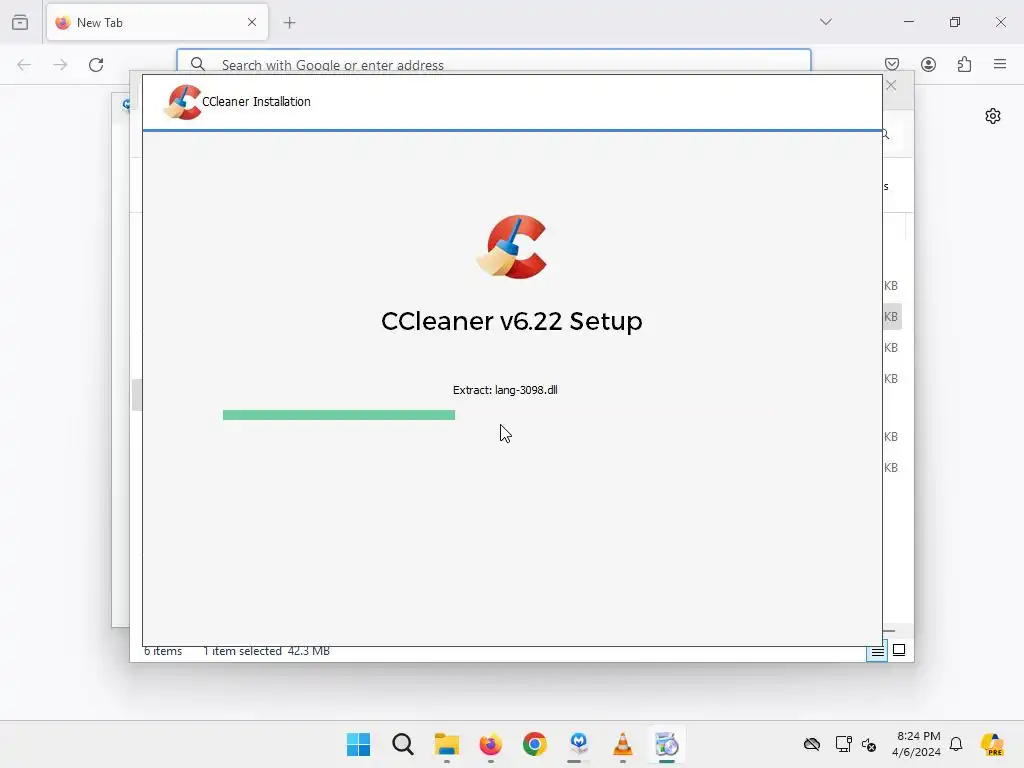Open File Explorer from taskbar

(x=447, y=744)
